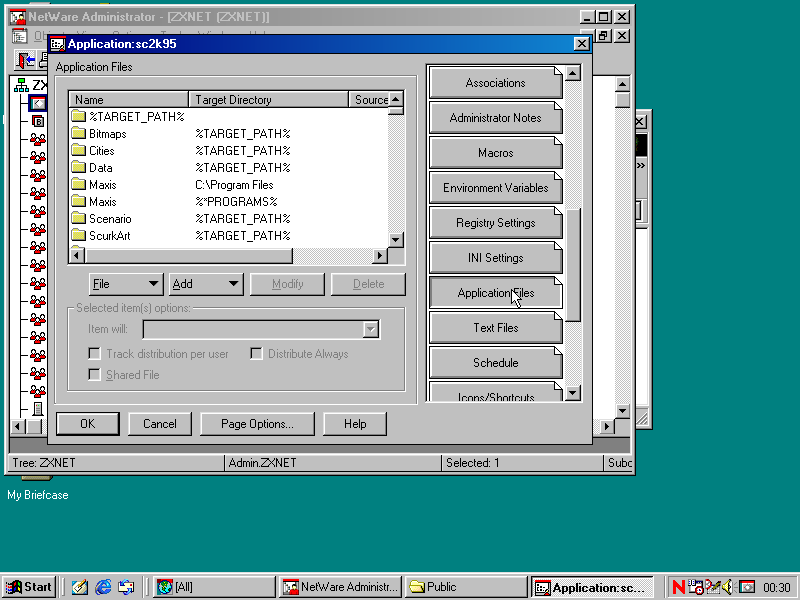Click the Application:sc2k95 taskbar button
The width and height of the screenshot is (800, 600).
[x=592, y=587]
